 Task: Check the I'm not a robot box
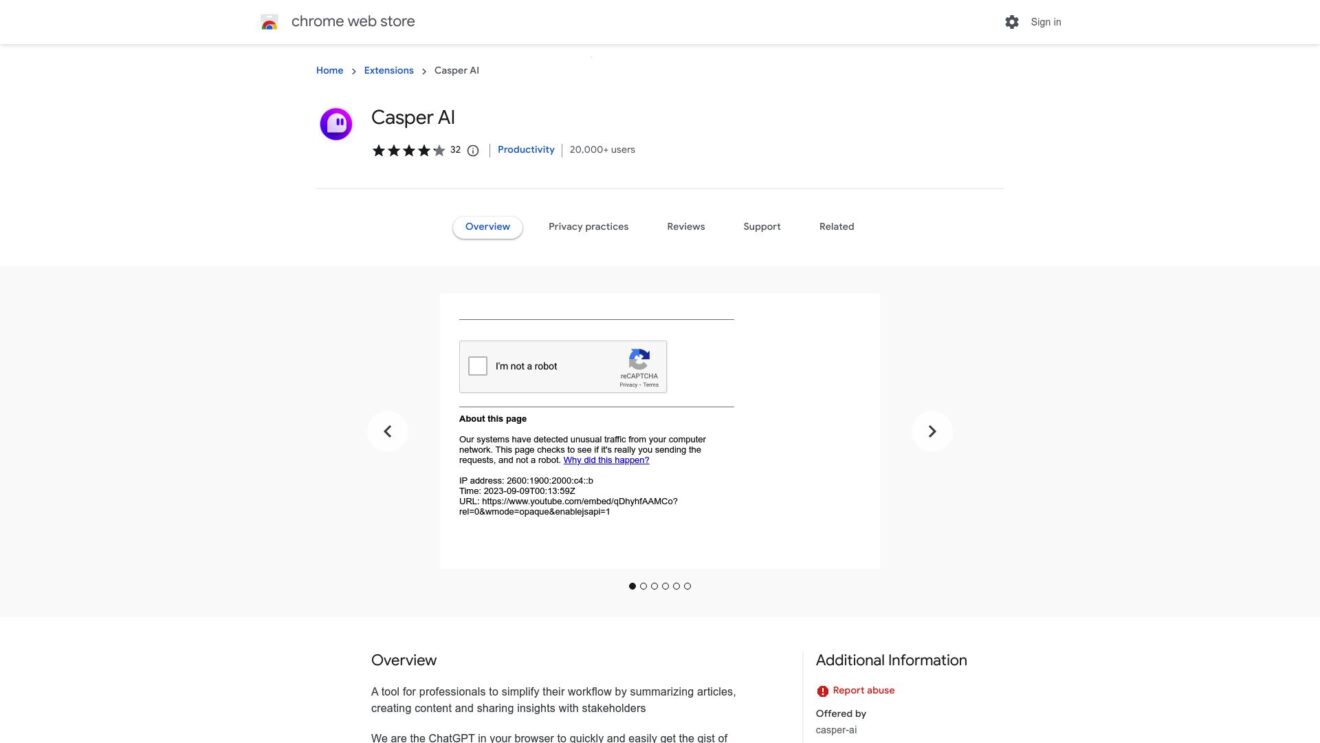point(477,366)
